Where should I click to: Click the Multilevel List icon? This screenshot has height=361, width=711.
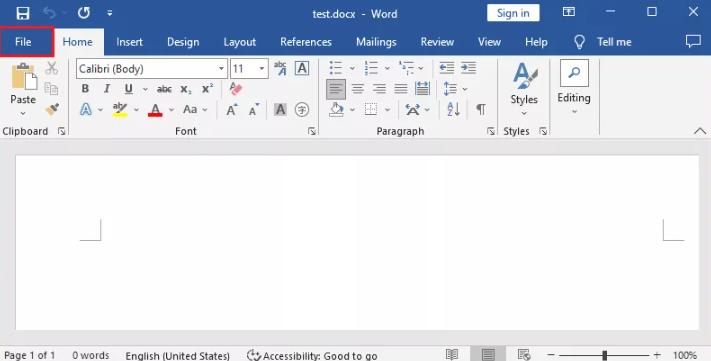406,68
